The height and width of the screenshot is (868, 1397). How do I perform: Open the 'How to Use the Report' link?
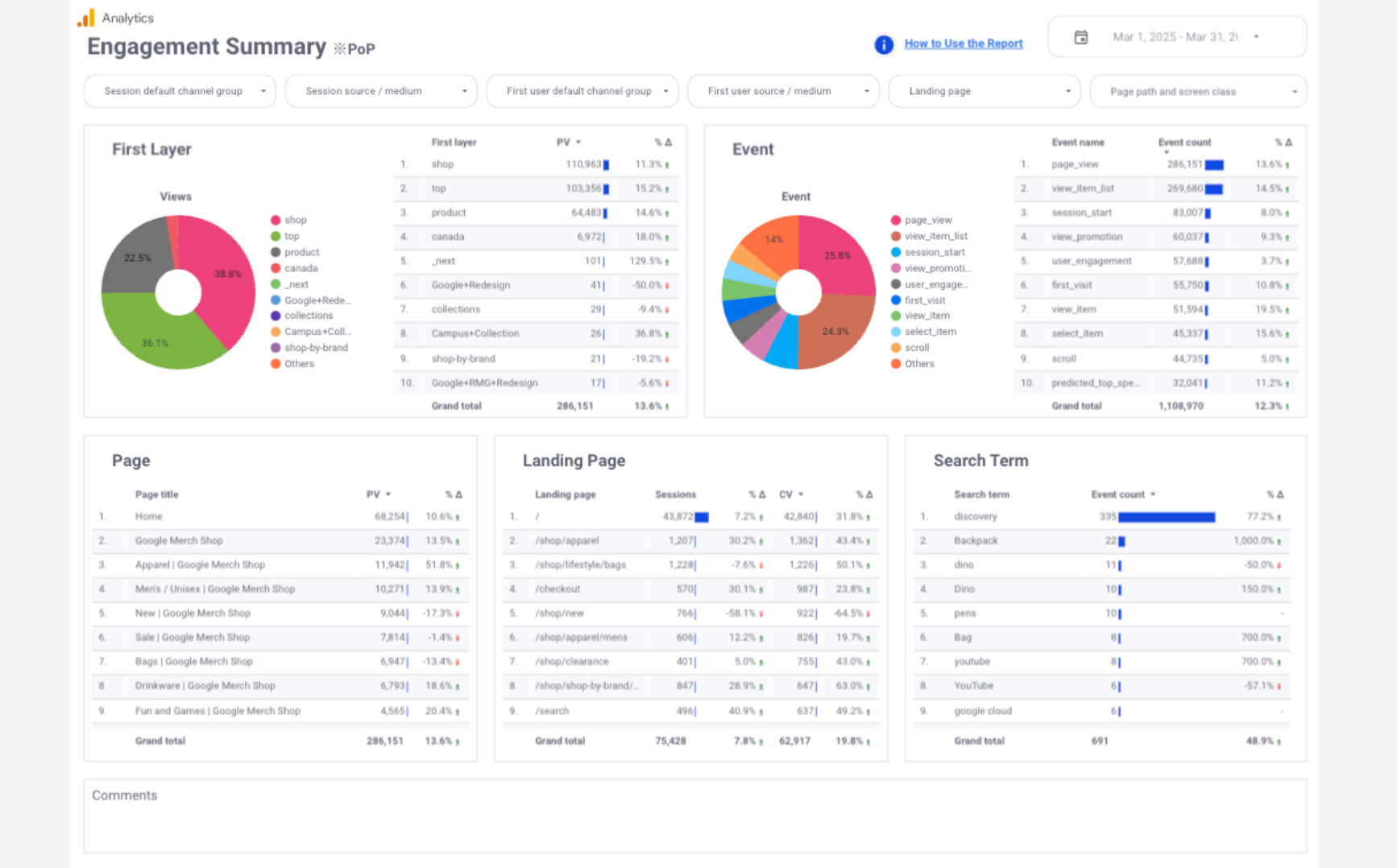(x=963, y=43)
